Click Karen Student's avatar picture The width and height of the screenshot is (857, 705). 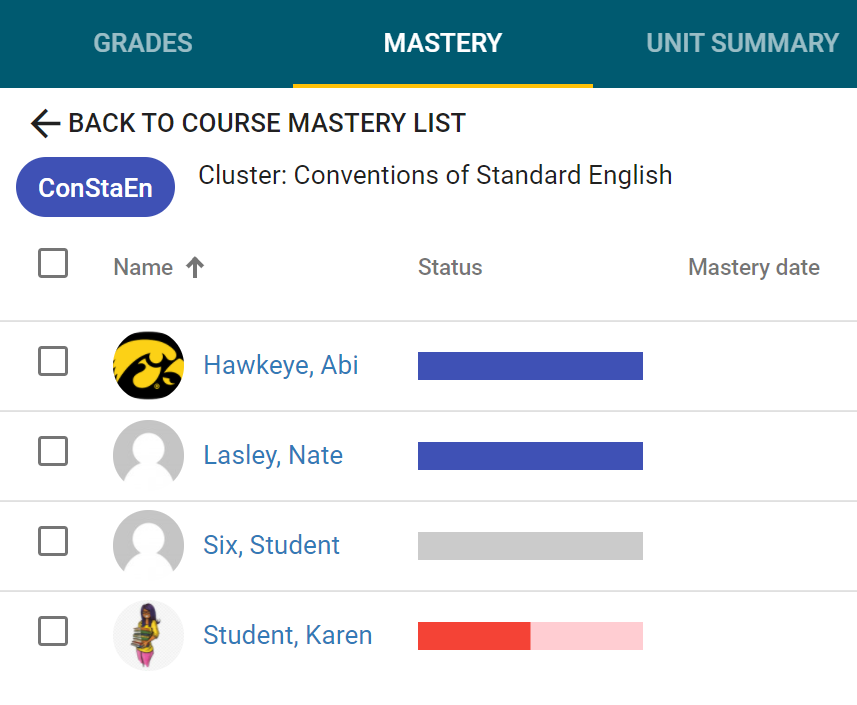coord(148,635)
